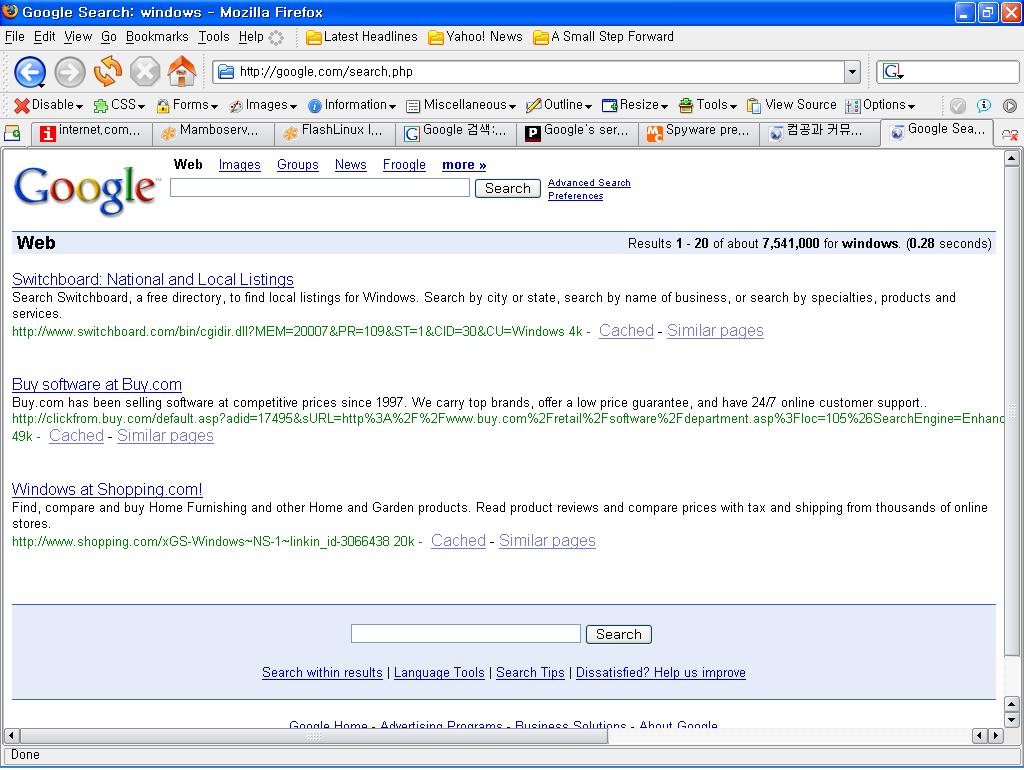This screenshot has height=770, width=1024.
Task: Switch to the 컴공과 커뮤 tab
Action: [x=820, y=133]
